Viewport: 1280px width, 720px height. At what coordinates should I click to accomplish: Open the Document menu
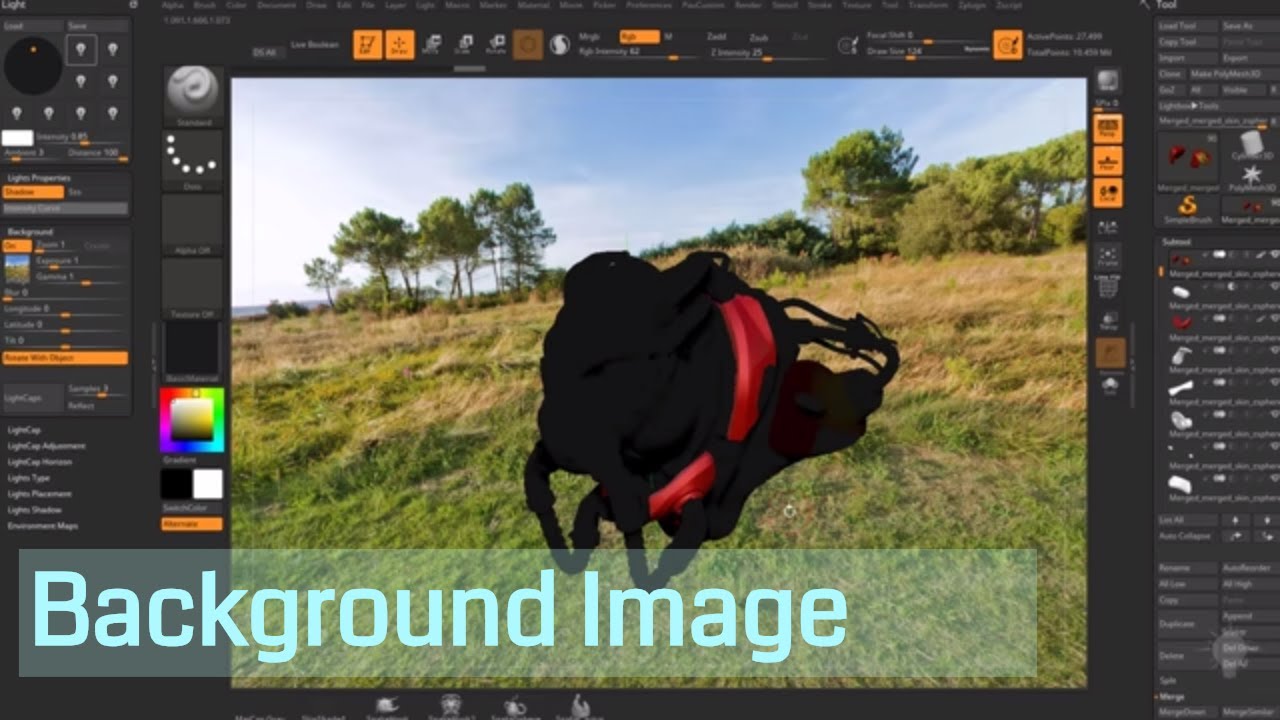277,5
